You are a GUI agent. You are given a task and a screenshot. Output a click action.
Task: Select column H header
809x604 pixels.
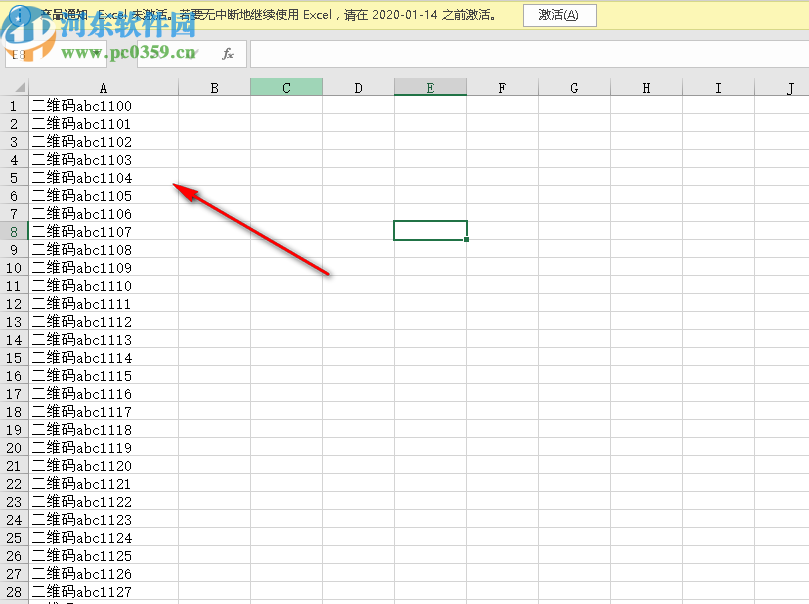tap(646, 87)
